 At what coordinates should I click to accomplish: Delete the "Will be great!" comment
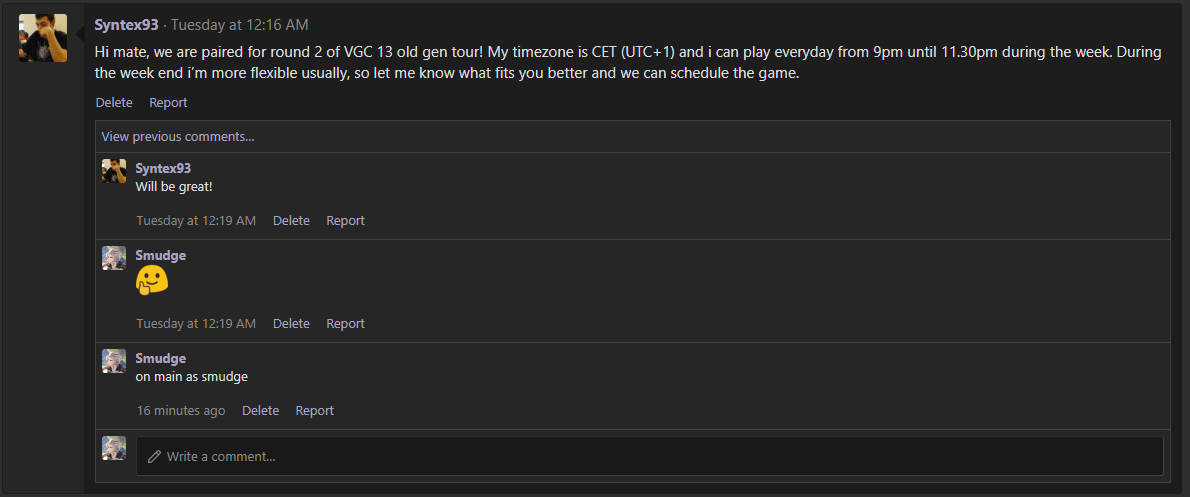(291, 220)
